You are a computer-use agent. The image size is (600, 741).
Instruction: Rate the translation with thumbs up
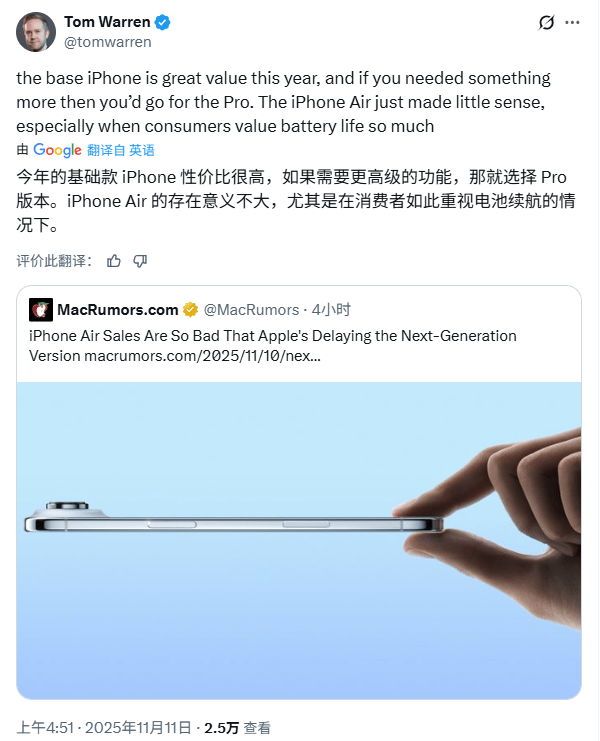[x=113, y=261]
